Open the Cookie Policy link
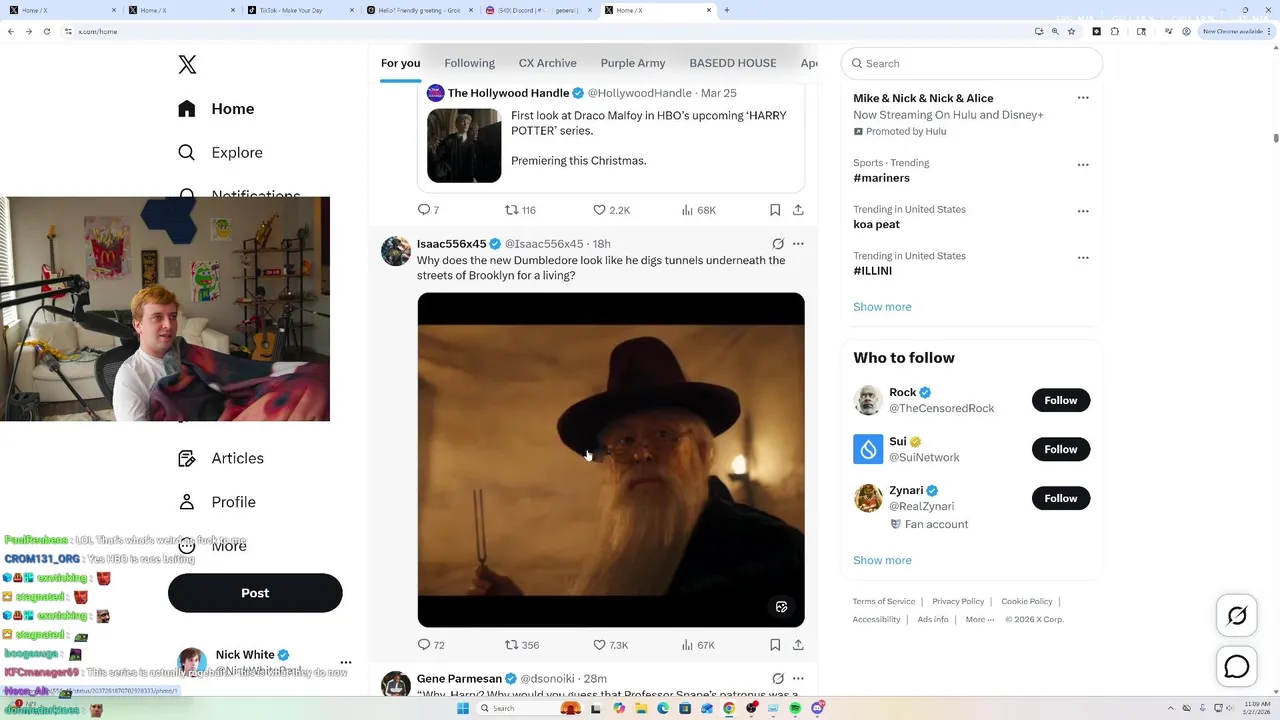Screen dimensions: 1280x720 tap(1027, 601)
